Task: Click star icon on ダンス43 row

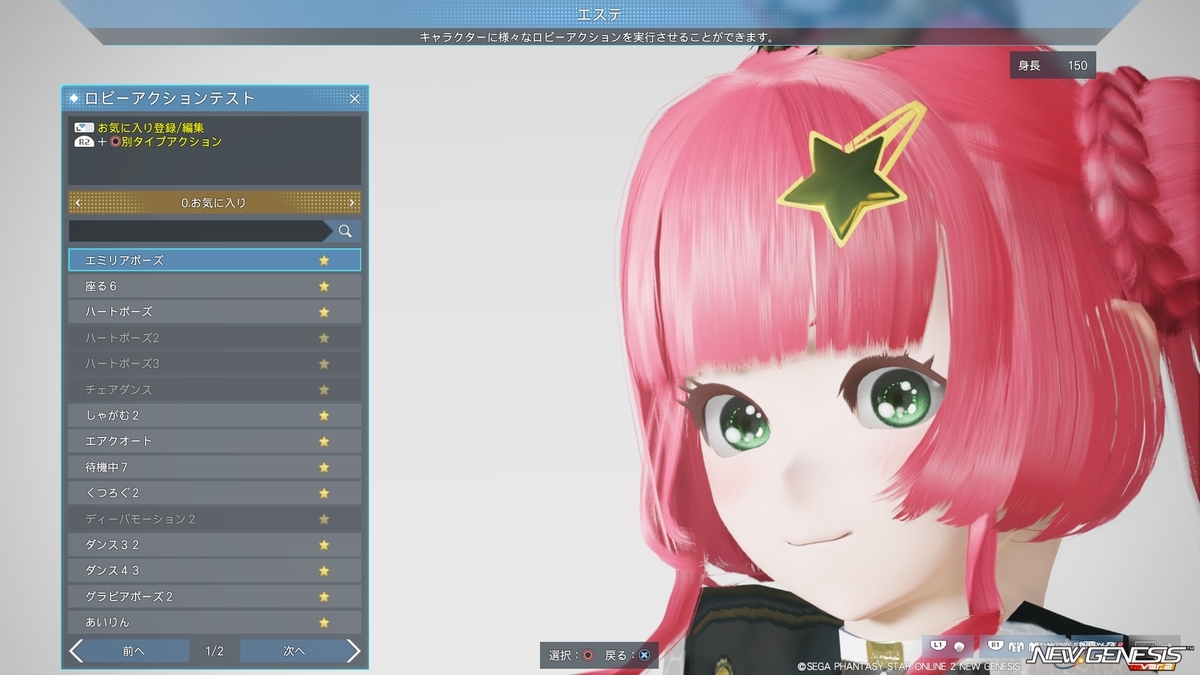Action: [324, 571]
